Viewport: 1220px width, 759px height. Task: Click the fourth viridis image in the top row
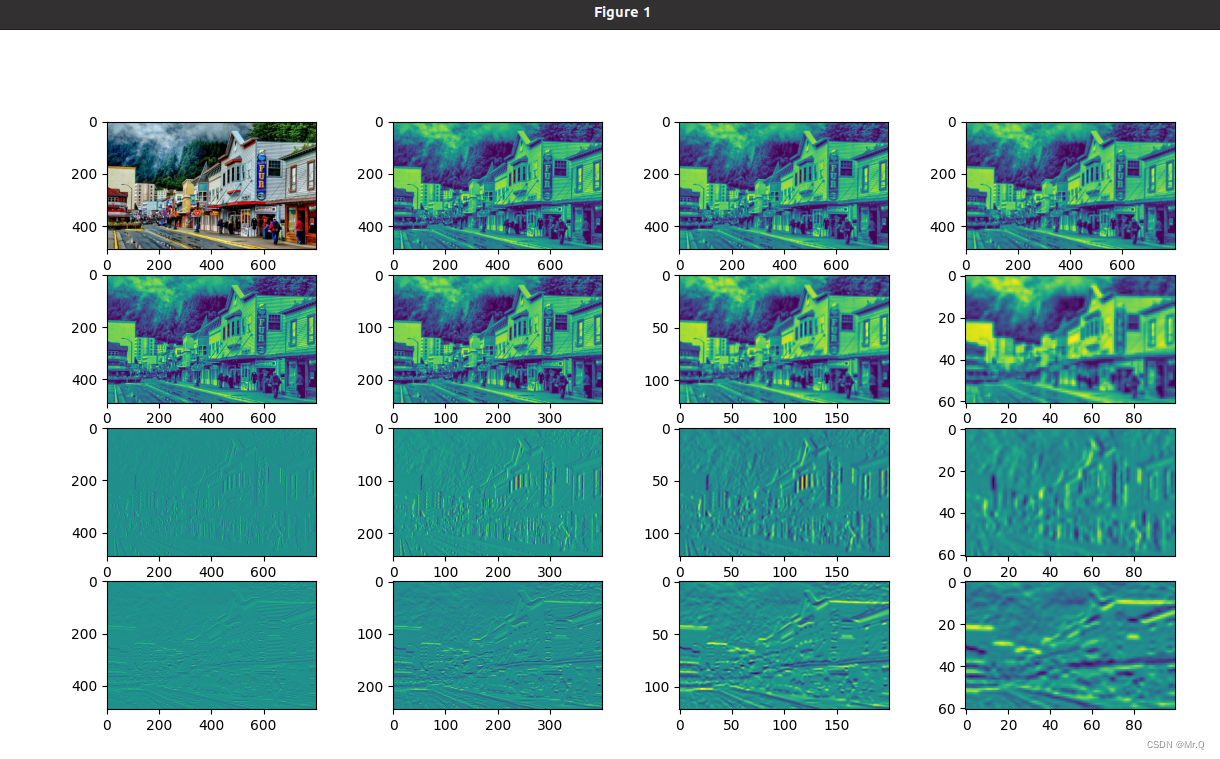1068,184
